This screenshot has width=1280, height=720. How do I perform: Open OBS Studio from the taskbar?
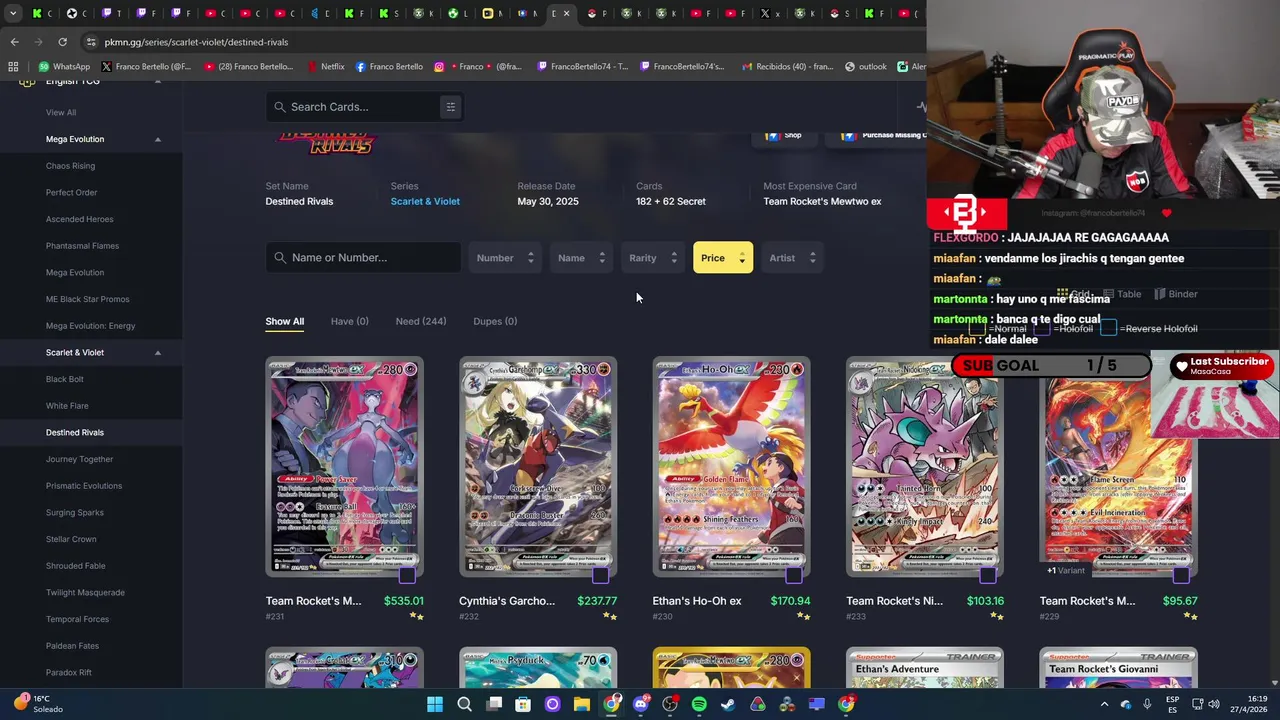click(x=670, y=704)
